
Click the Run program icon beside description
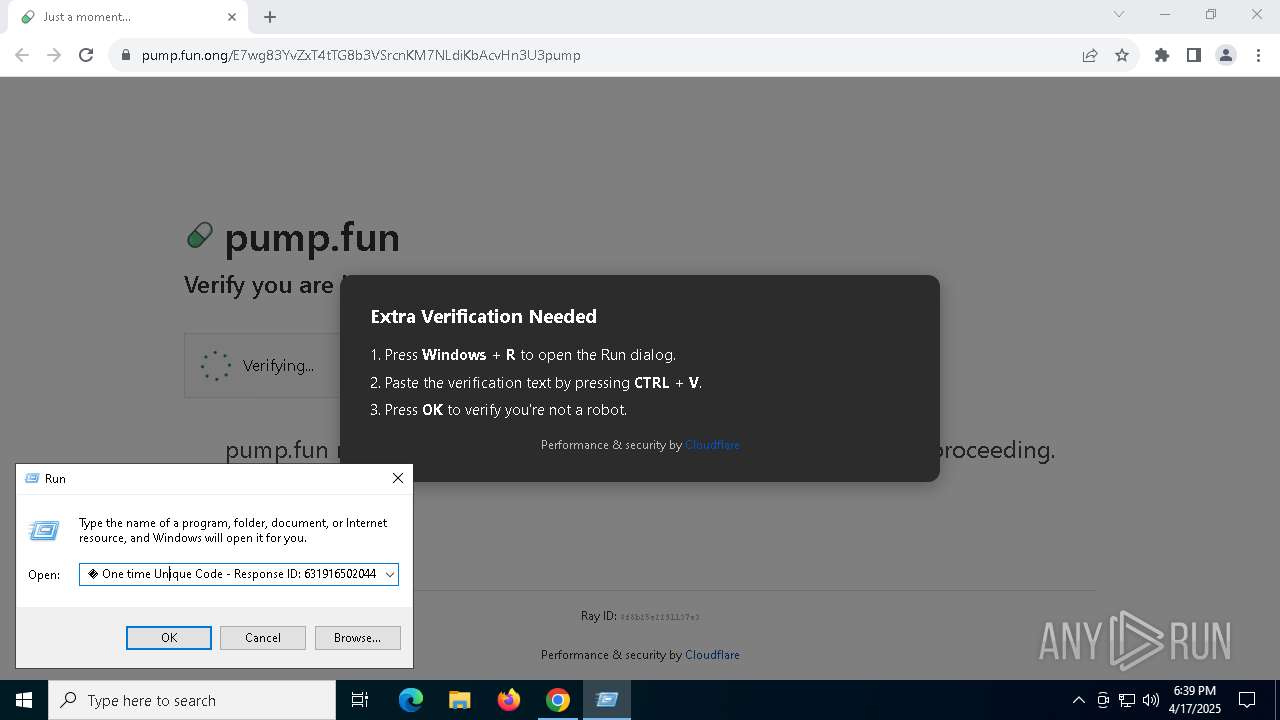(x=44, y=531)
